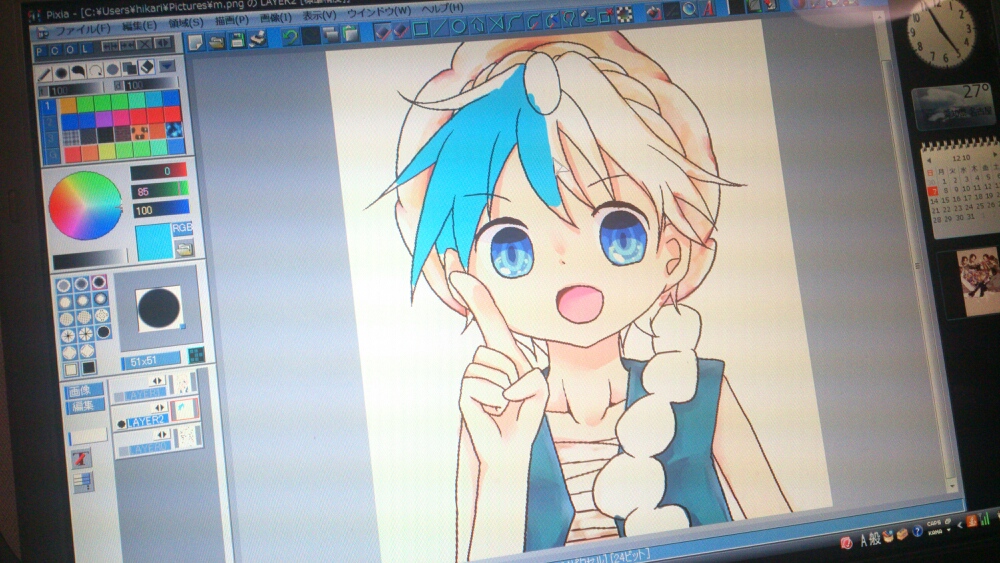This screenshot has height=563, width=1000.
Task: Toggle the L panel button
Action: (x=85, y=48)
